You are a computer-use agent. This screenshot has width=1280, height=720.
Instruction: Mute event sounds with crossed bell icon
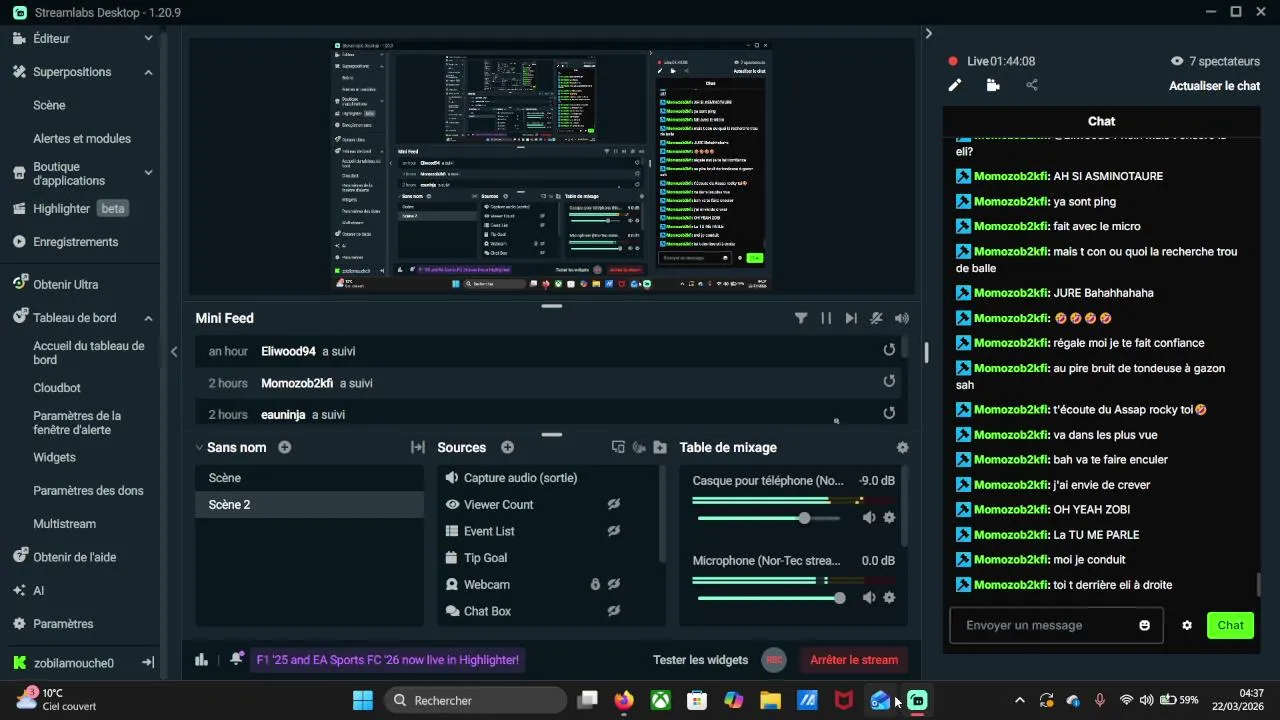tap(876, 318)
